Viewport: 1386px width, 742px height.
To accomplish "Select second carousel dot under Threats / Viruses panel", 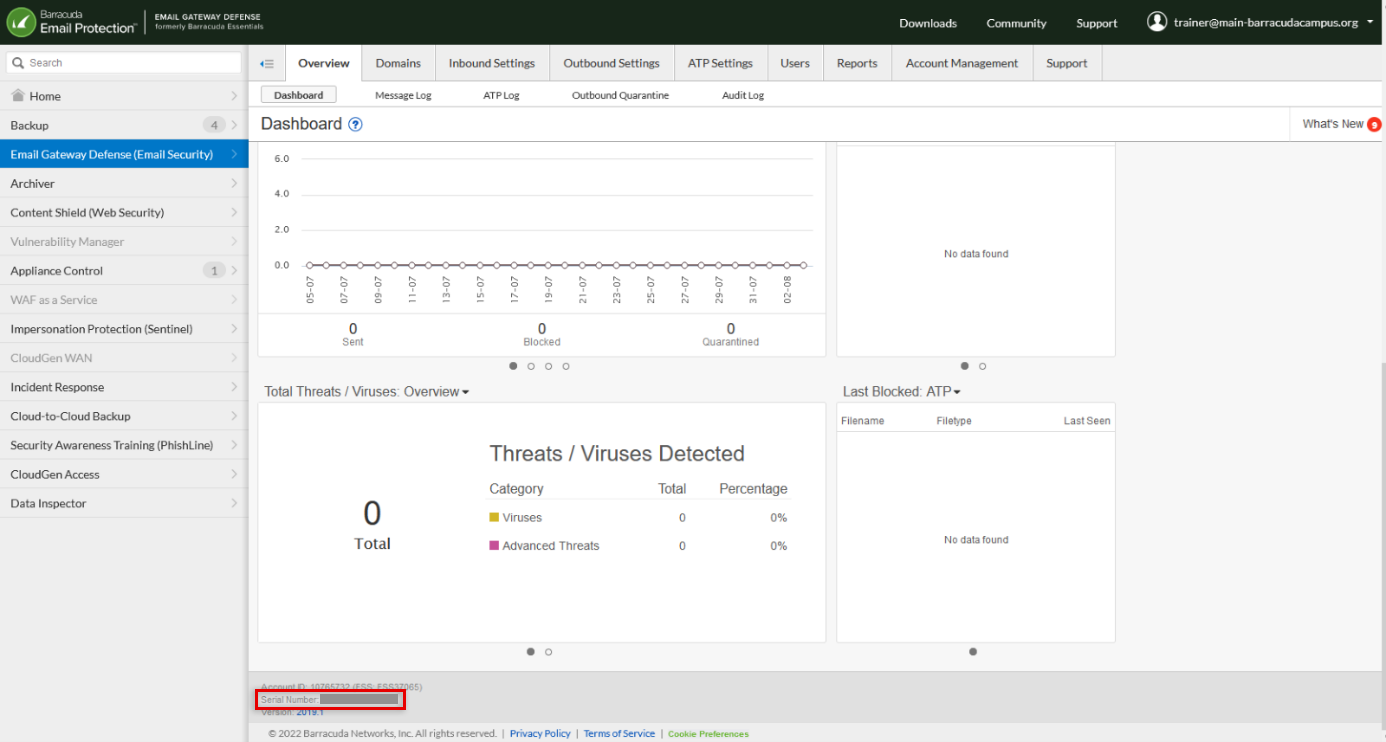I will click(x=549, y=652).
